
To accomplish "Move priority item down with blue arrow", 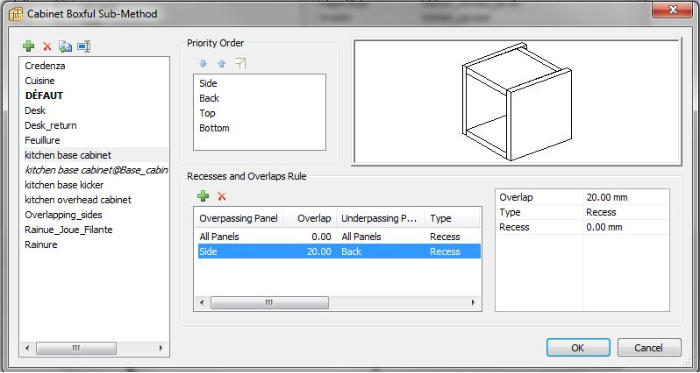I will click(x=203, y=64).
